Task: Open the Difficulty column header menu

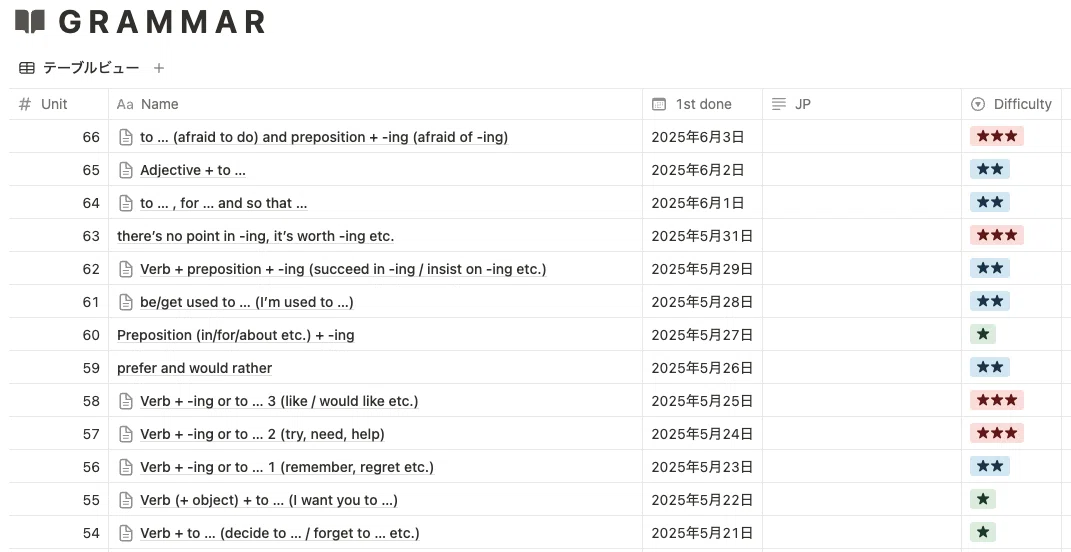Action: [x=1012, y=105]
